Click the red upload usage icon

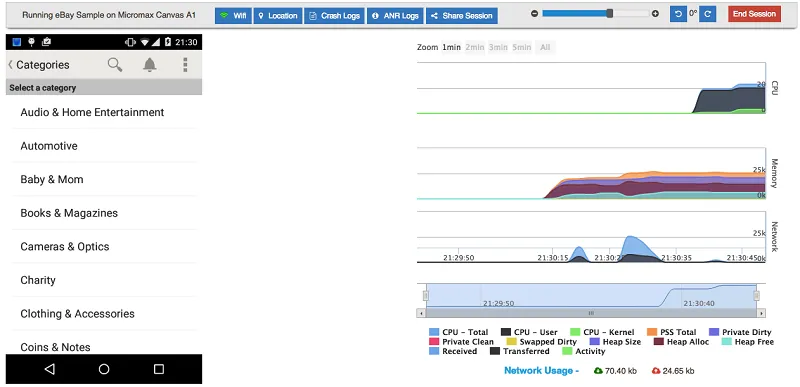click(656, 371)
